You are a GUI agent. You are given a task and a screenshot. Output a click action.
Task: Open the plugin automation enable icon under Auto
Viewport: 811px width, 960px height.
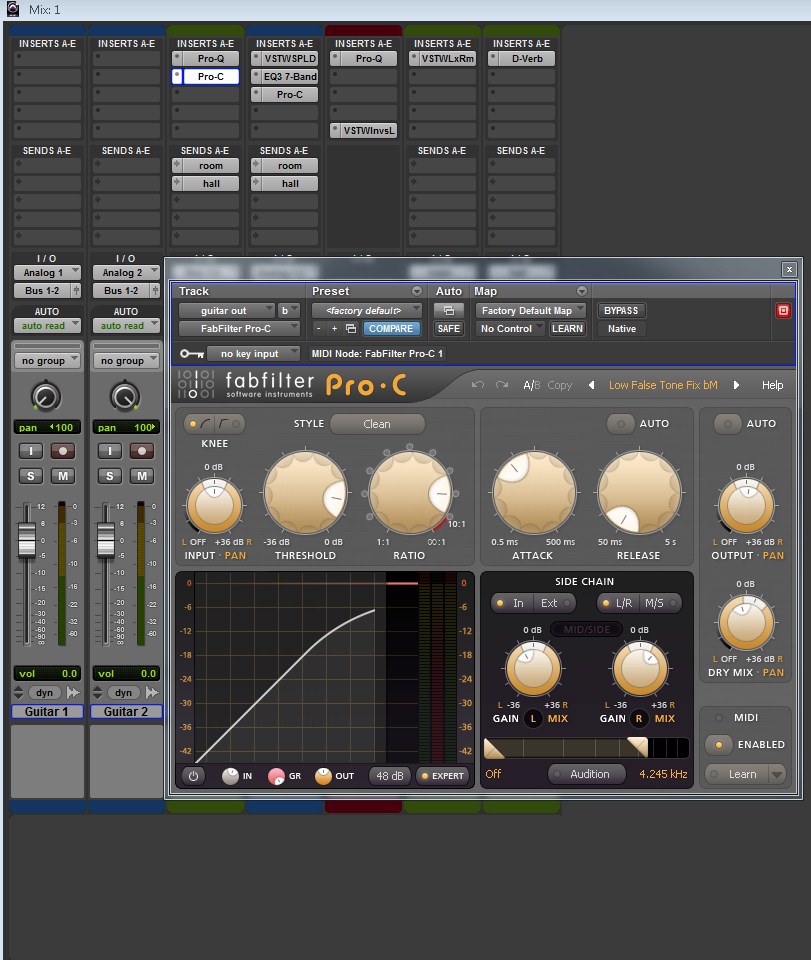click(x=449, y=310)
